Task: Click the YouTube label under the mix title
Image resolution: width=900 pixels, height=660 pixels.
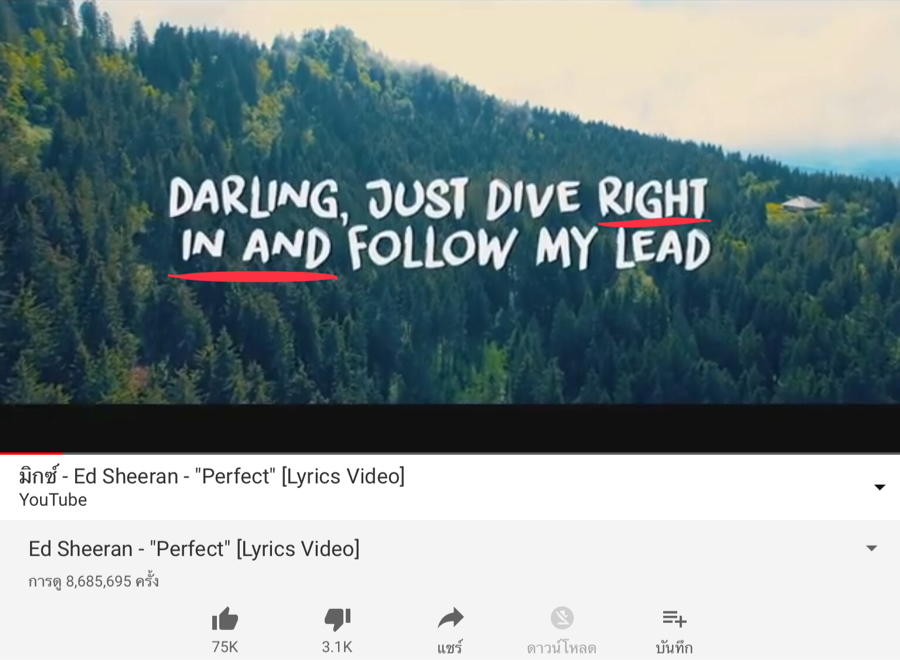Action: pyautogui.click(x=53, y=500)
